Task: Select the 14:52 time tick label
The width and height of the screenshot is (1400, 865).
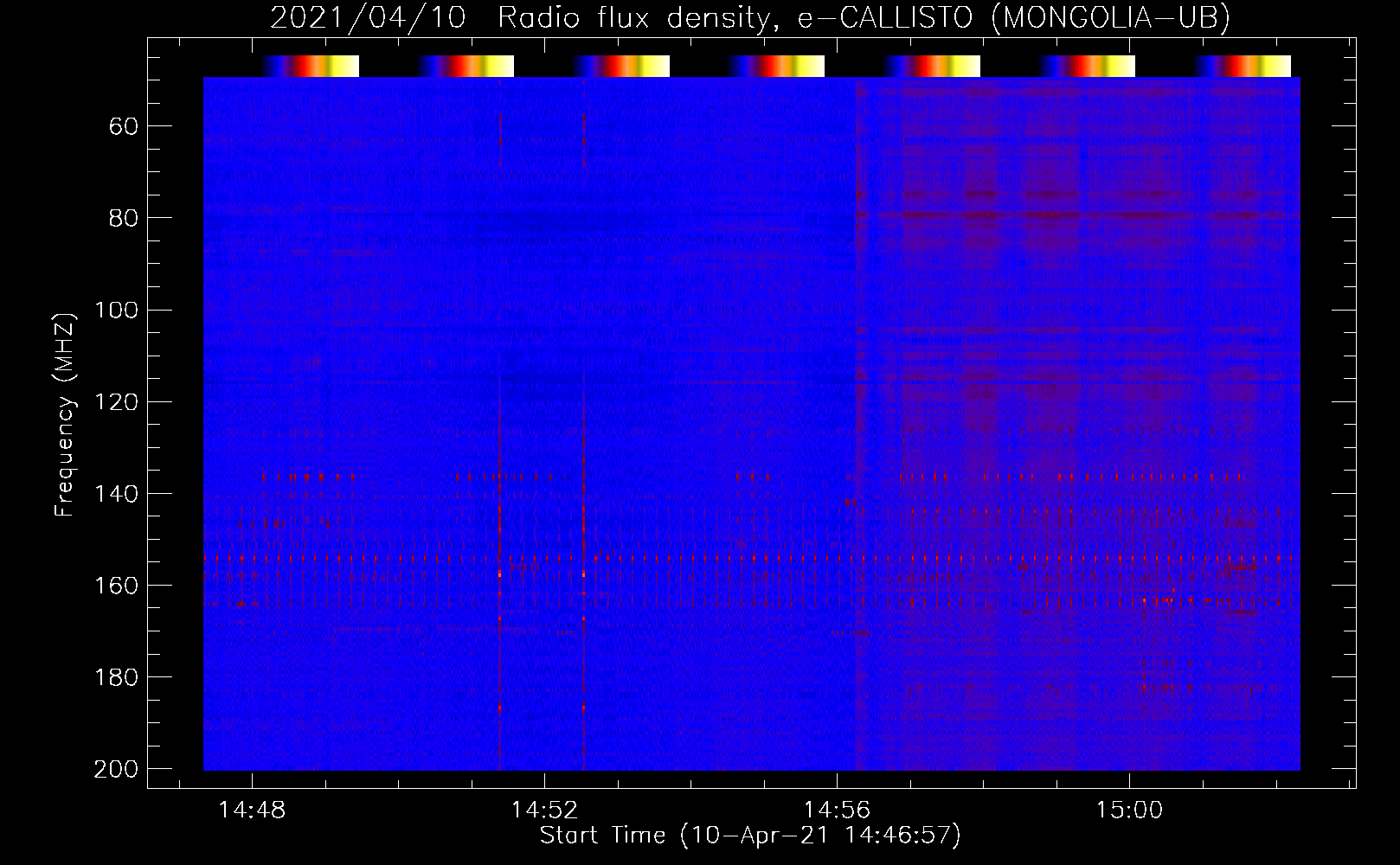Action: [544, 811]
